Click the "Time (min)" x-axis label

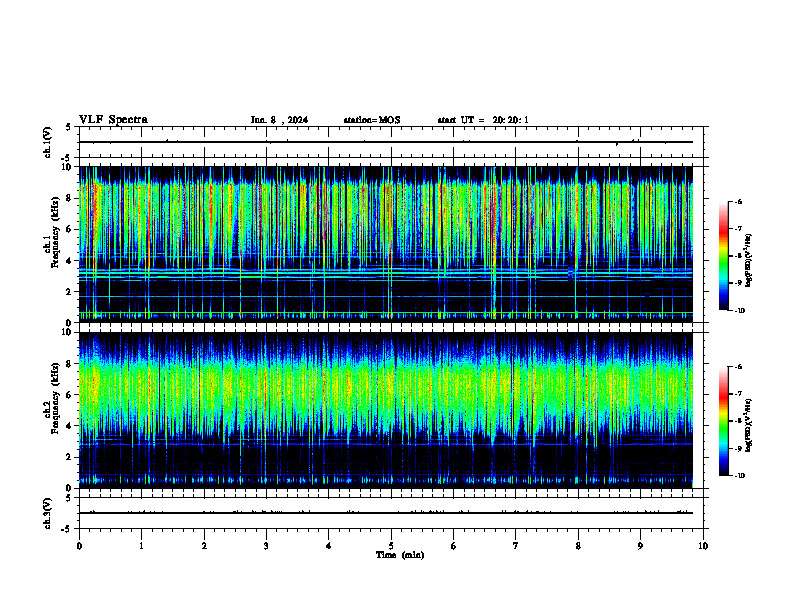400,555
